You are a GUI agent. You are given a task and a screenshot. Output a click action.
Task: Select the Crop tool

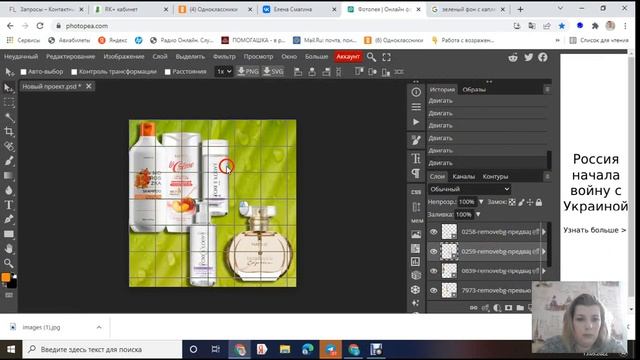[x=9, y=131]
